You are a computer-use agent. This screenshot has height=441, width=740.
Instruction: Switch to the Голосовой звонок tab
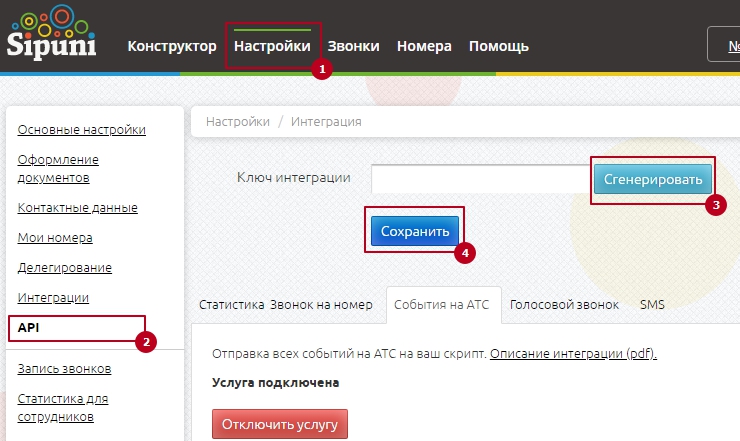pyautogui.click(x=564, y=305)
